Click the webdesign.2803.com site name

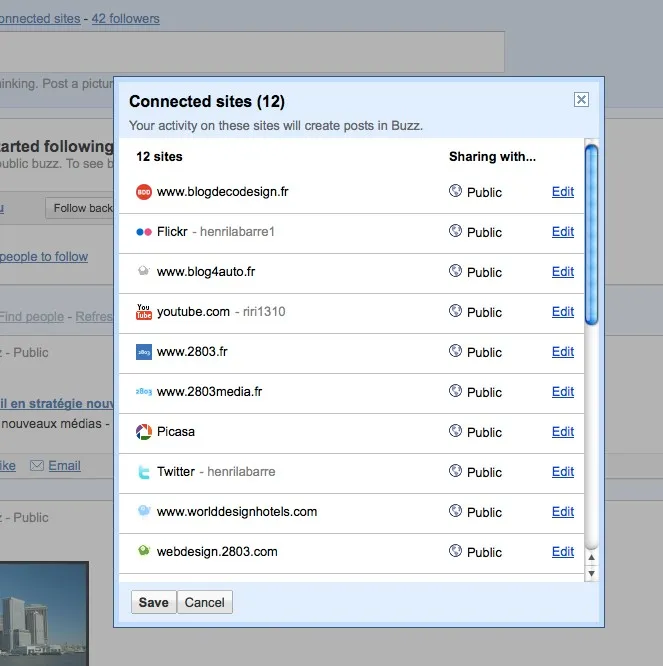pos(217,552)
